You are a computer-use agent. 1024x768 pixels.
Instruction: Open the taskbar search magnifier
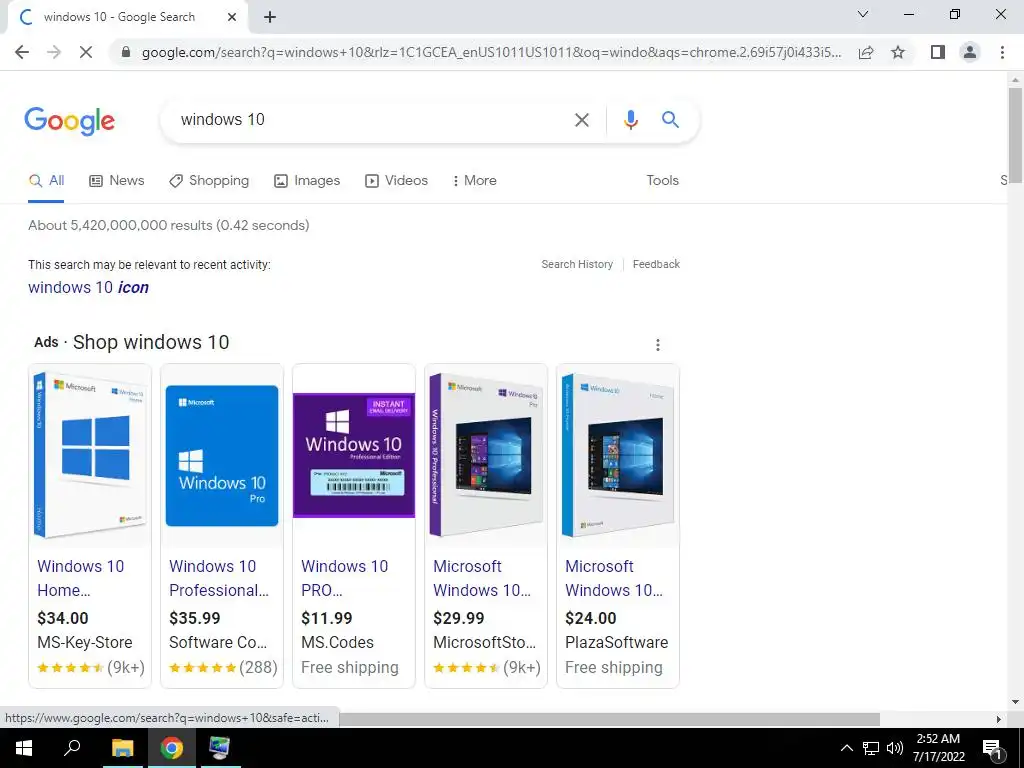(x=72, y=748)
